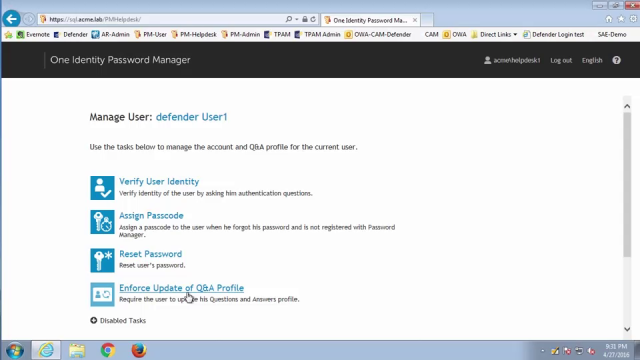Image resolution: width=640 pixels, height=360 pixels.
Task: Click the Add to favorites bar star icon
Action: point(9,35)
